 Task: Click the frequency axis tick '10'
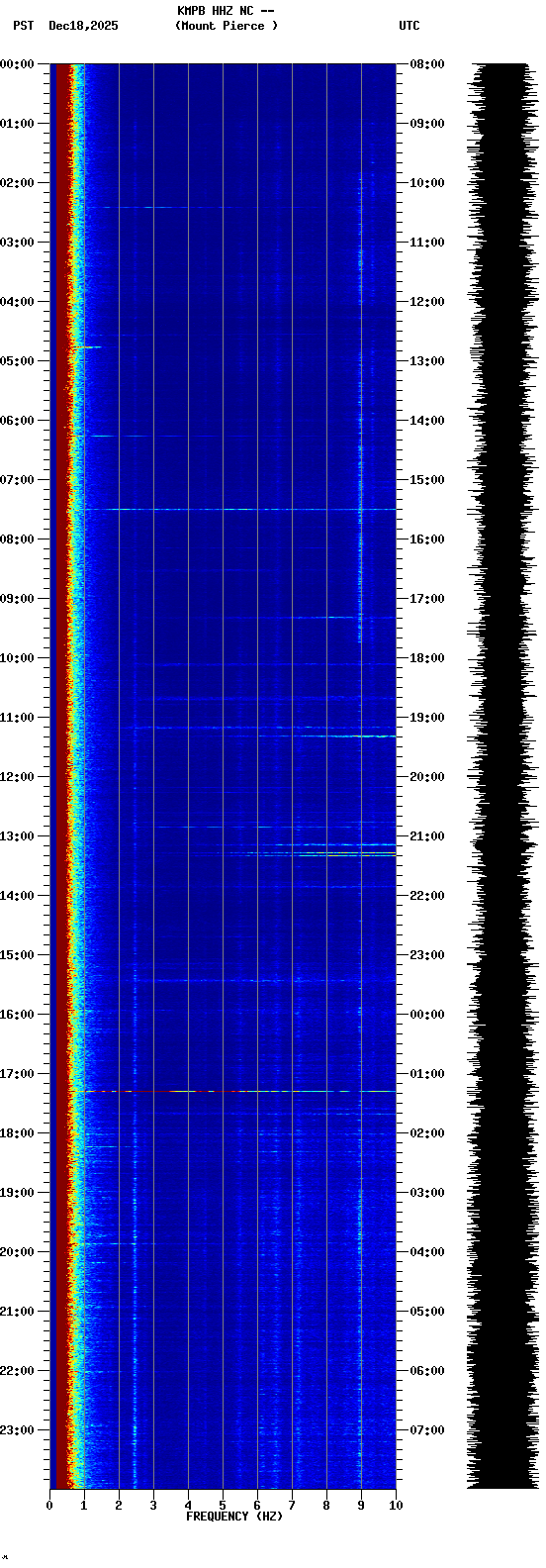click(x=396, y=1506)
